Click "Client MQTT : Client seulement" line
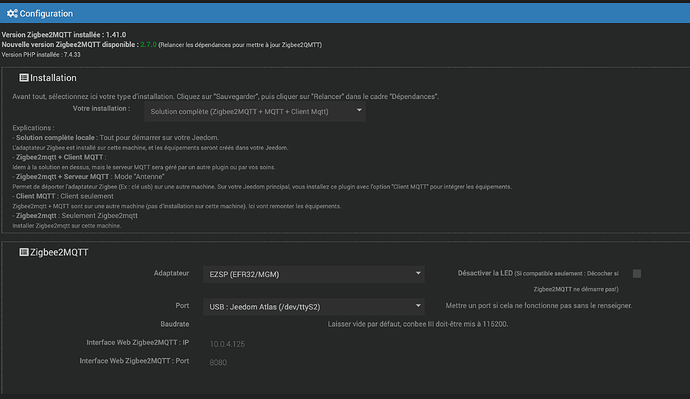The height and width of the screenshot is (399, 690). click(x=63, y=196)
